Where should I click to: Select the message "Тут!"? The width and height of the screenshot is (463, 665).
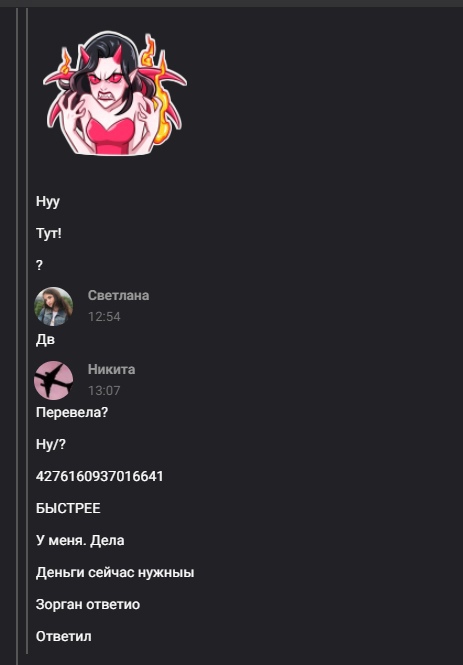click(49, 233)
